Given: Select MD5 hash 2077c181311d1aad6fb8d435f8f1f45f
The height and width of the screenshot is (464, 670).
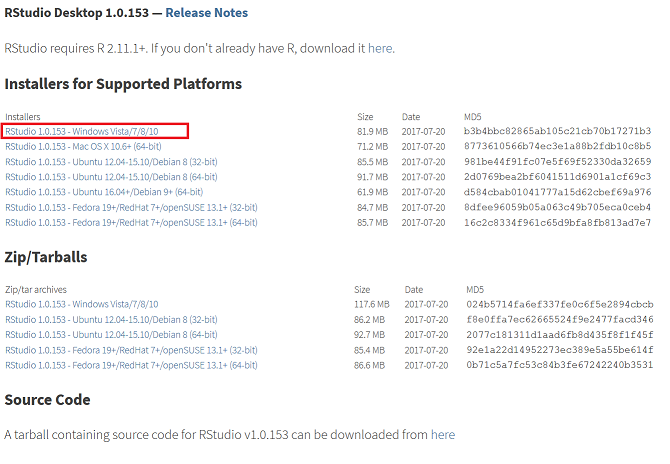Looking at the screenshot, I should 560,335.
